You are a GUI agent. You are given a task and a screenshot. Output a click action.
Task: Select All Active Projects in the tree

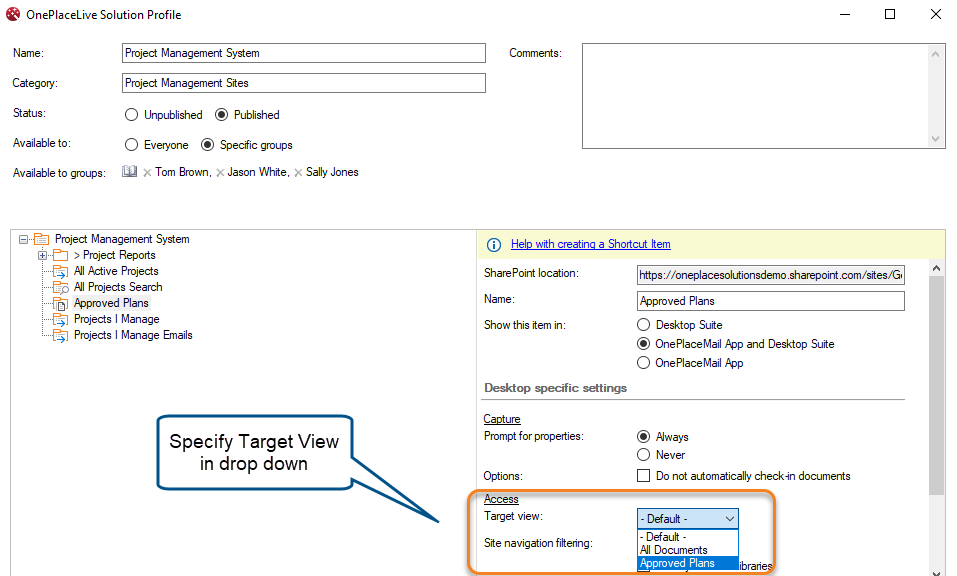(116, 271)
